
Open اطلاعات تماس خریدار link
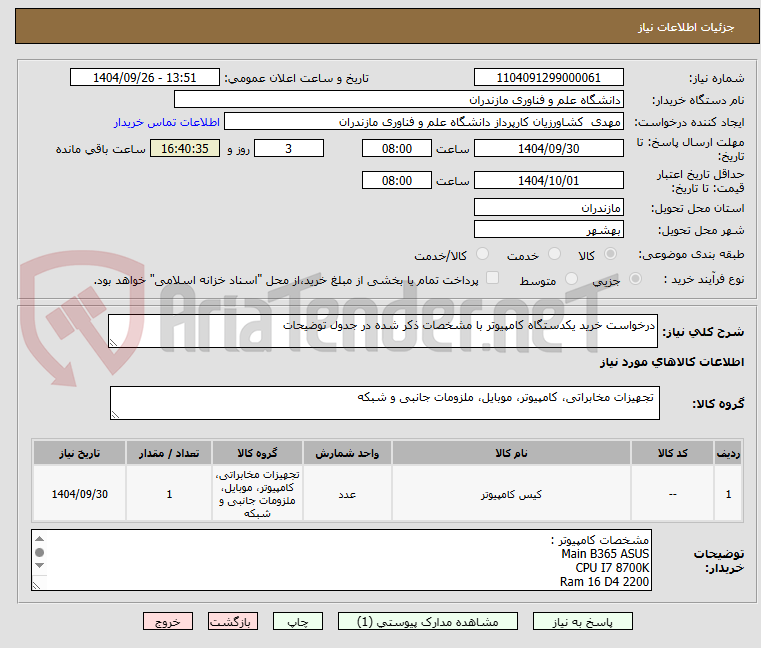pos(167,122)
